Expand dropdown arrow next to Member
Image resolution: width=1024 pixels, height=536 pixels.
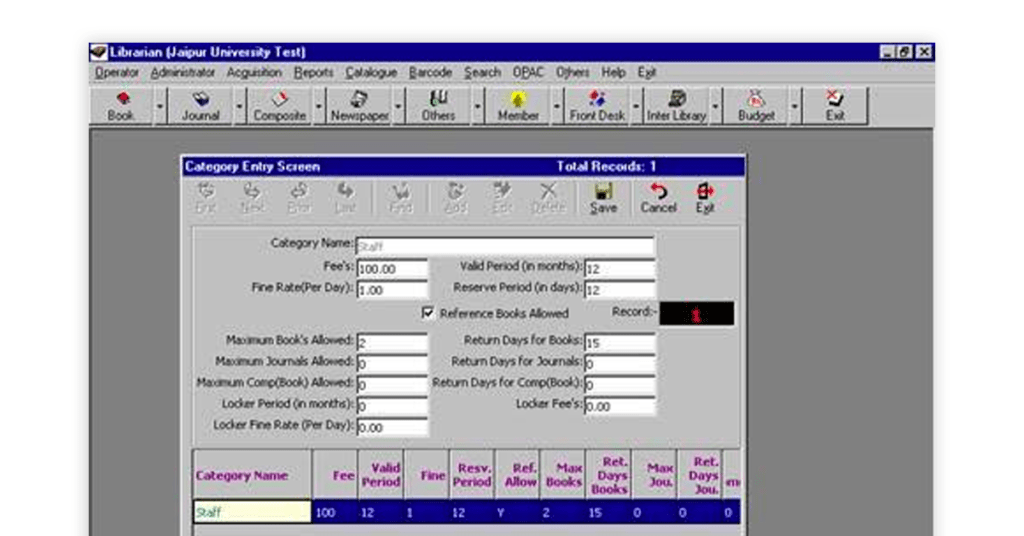(557, 106)
